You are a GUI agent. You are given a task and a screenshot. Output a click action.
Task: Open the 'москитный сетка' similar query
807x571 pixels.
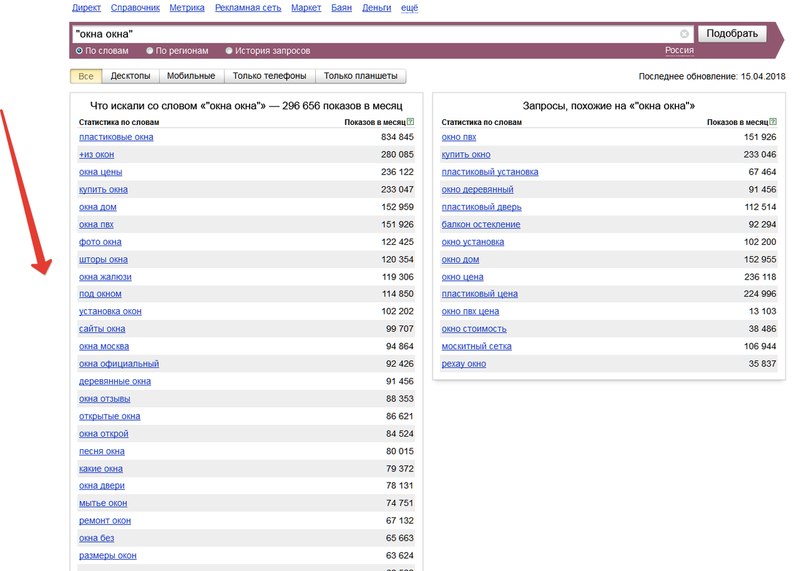[x=477, y=347]
